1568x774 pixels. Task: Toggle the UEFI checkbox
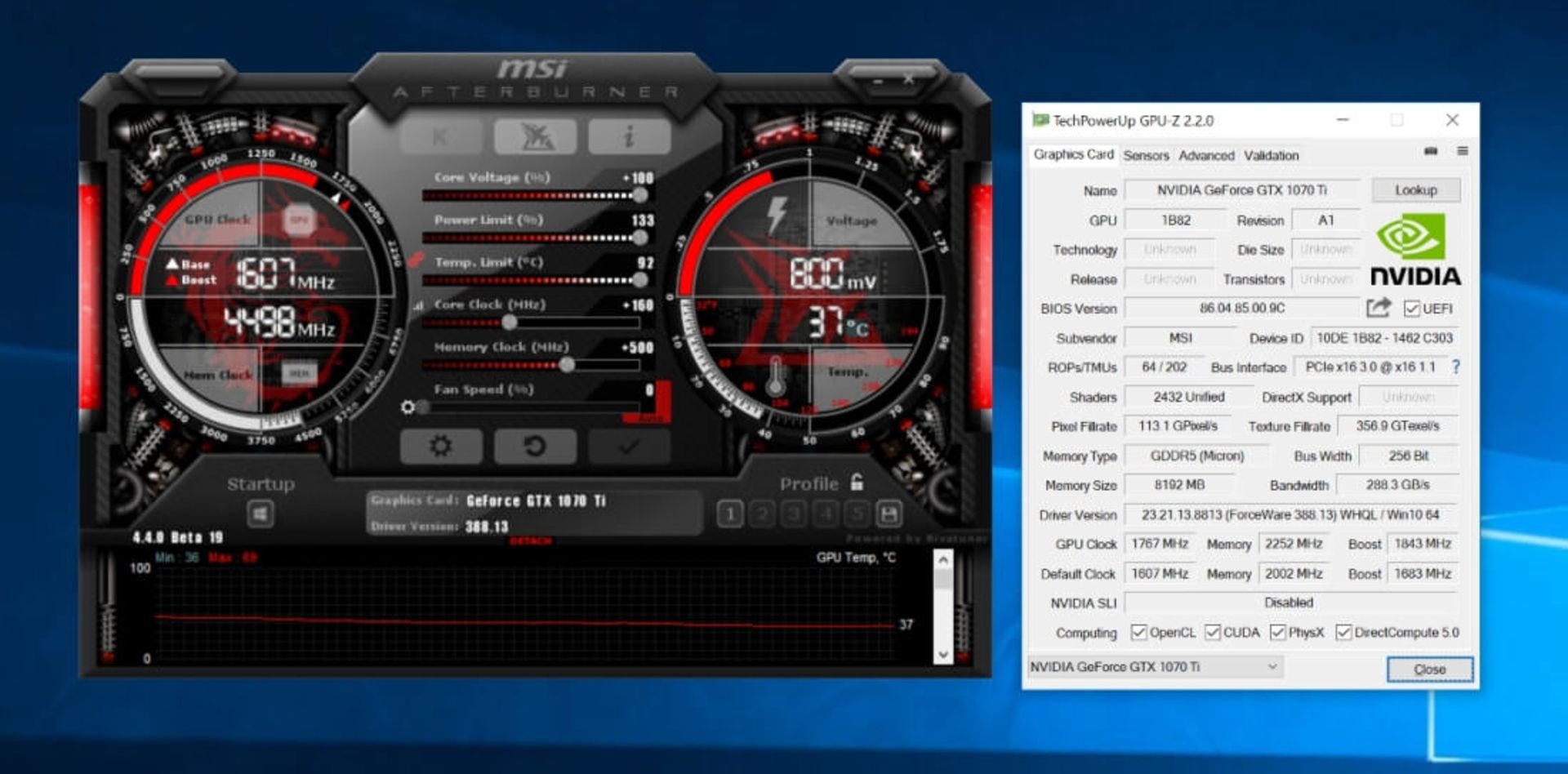1411,309
